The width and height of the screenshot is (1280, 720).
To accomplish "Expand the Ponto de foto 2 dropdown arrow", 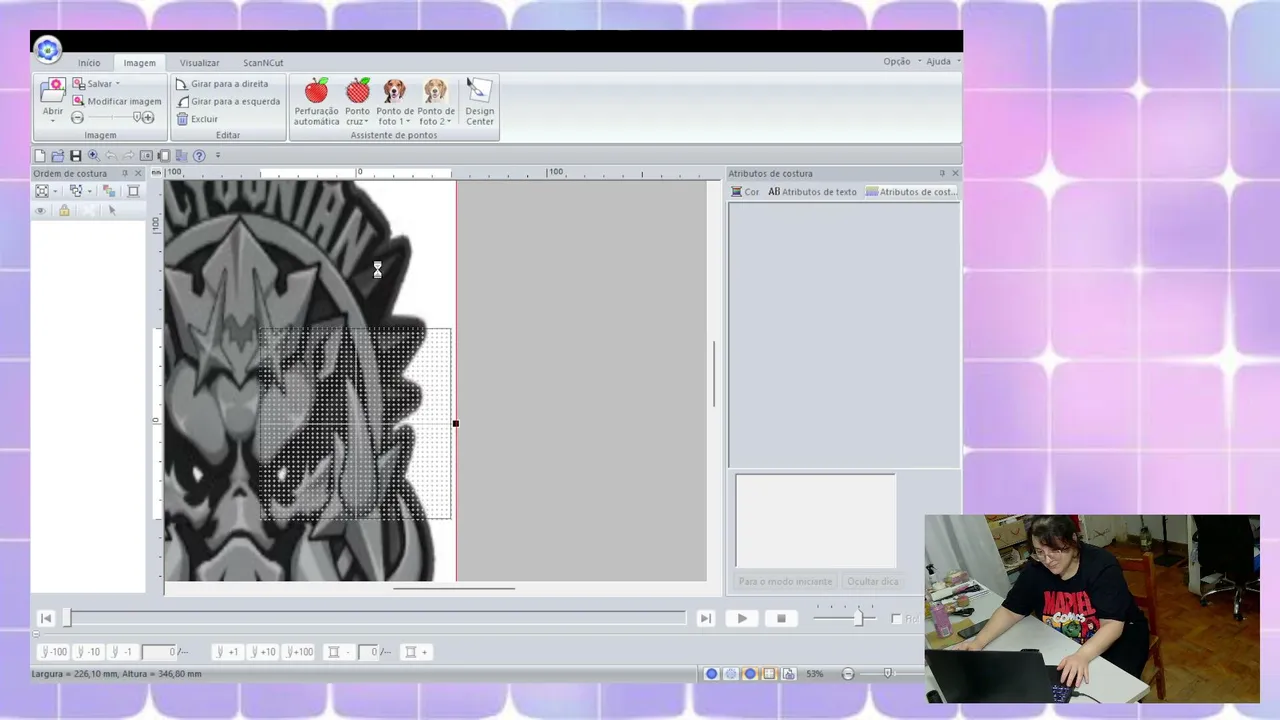I will (x=449, y=122).
